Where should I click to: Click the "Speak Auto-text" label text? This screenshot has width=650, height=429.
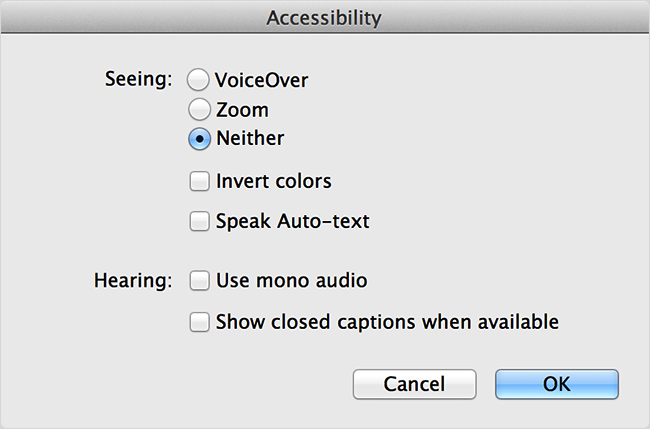coord(292,221)
